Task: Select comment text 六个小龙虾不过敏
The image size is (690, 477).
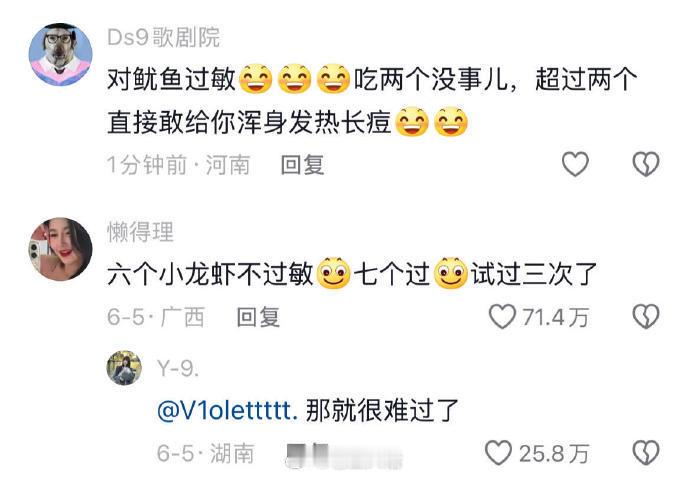Action: (210, 274)
